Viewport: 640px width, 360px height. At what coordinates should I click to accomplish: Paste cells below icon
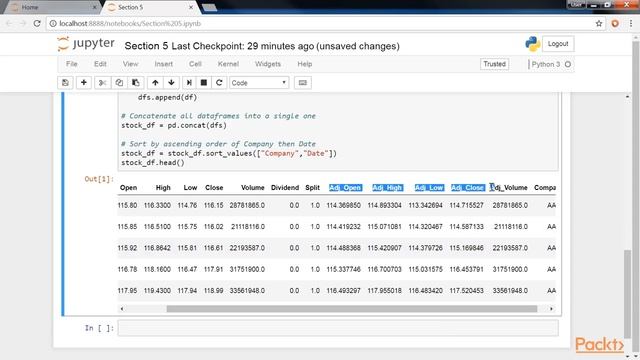pyautogui.click(x=136, y=83)
